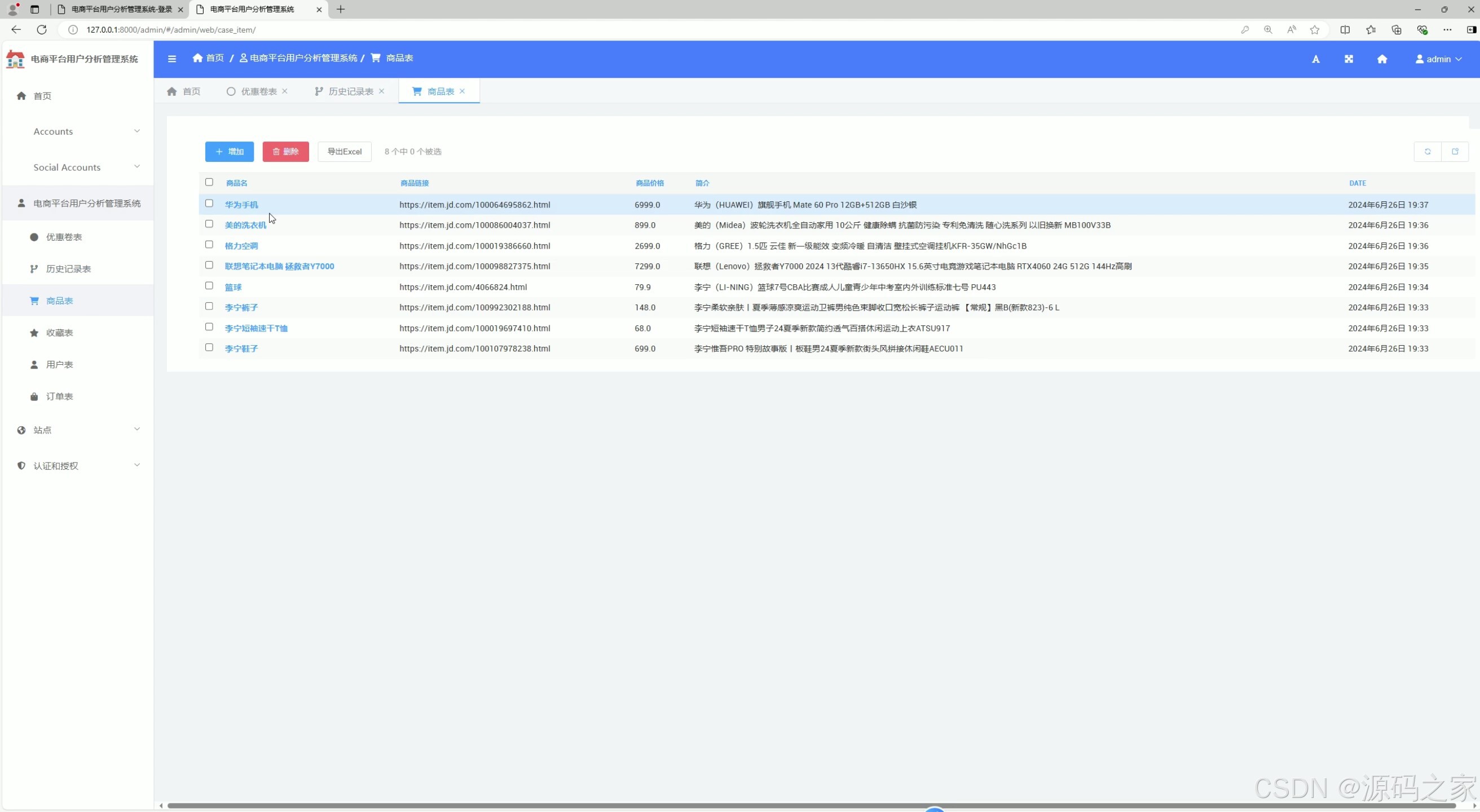Check the select-all checkbox in the table header
The image size is (1480, 812).
[x=209, y=182]
